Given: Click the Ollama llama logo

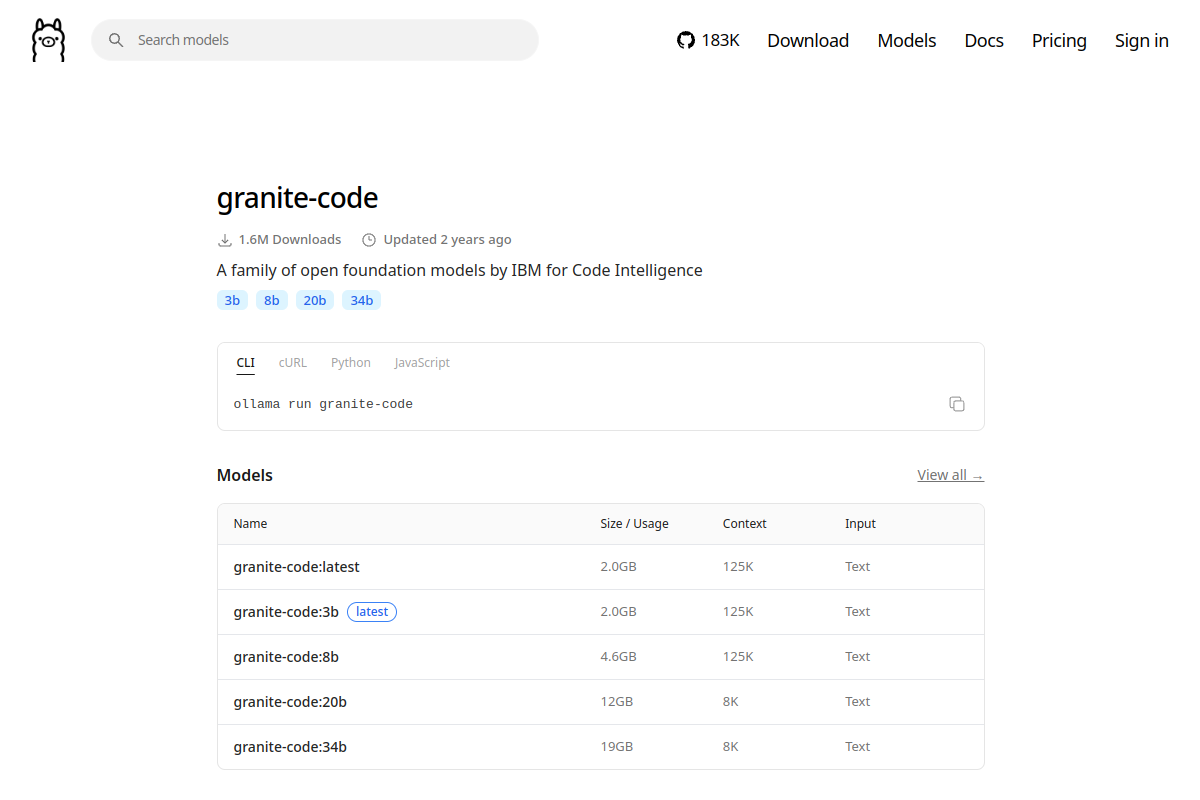Looking at the screenshot, I should (48, 40).
